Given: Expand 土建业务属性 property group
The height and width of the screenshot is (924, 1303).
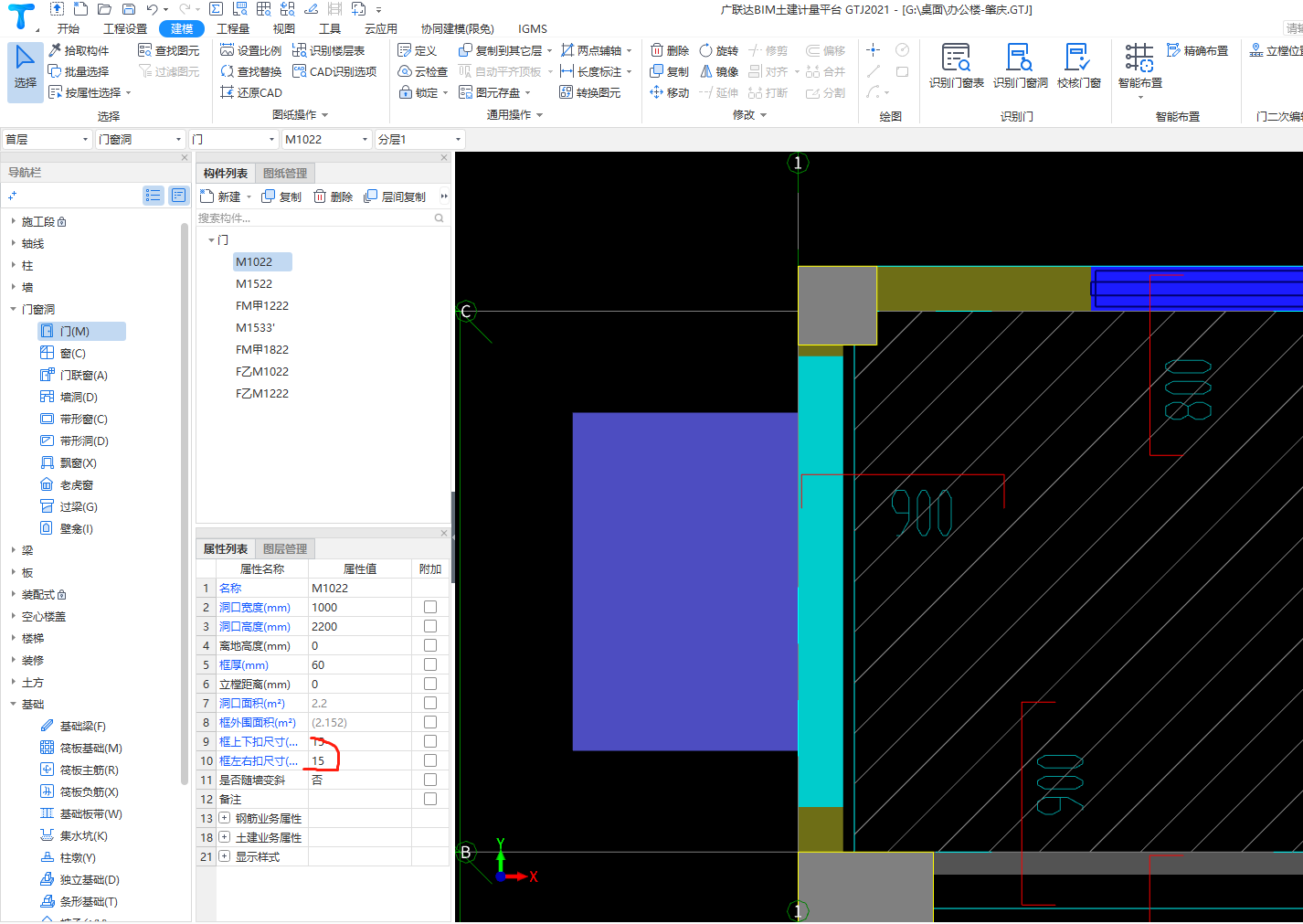Looking at the screenshot, I should (225, 837).
